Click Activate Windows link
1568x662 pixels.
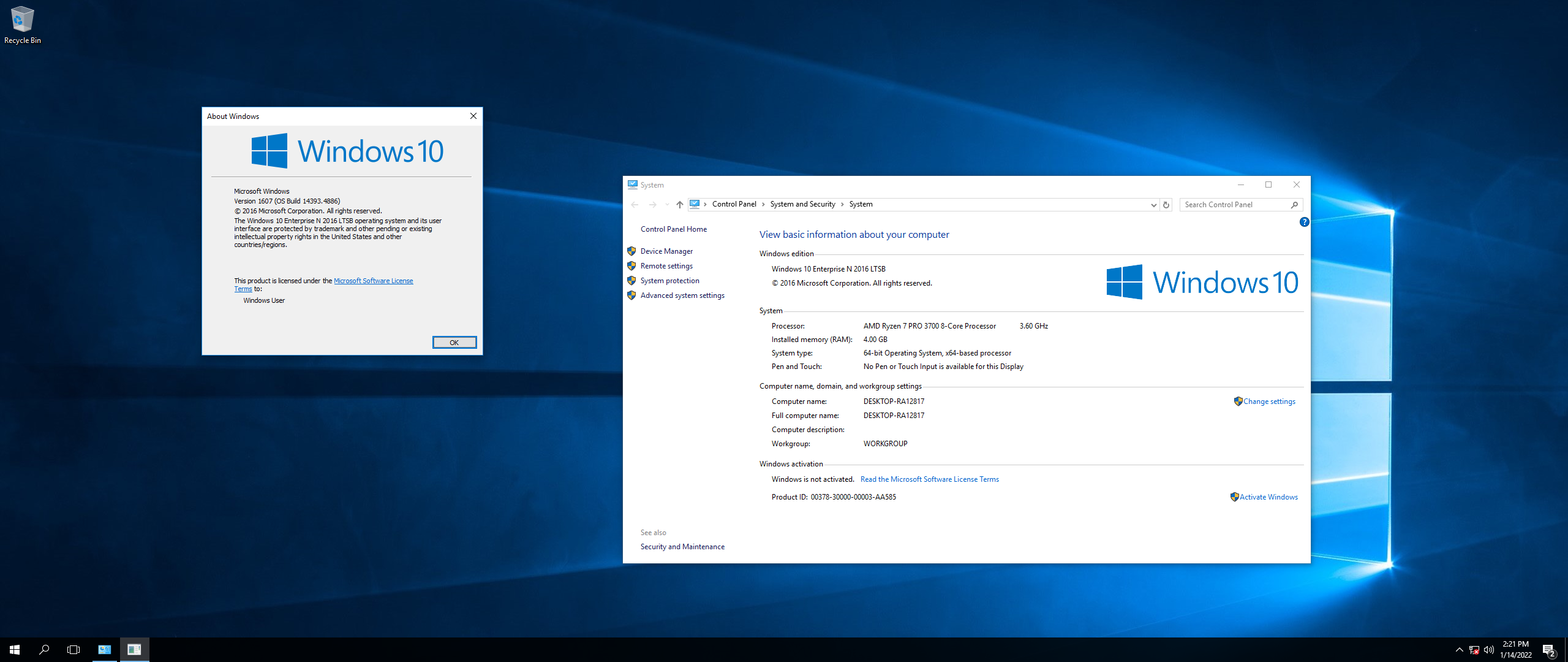[1269, 497]
